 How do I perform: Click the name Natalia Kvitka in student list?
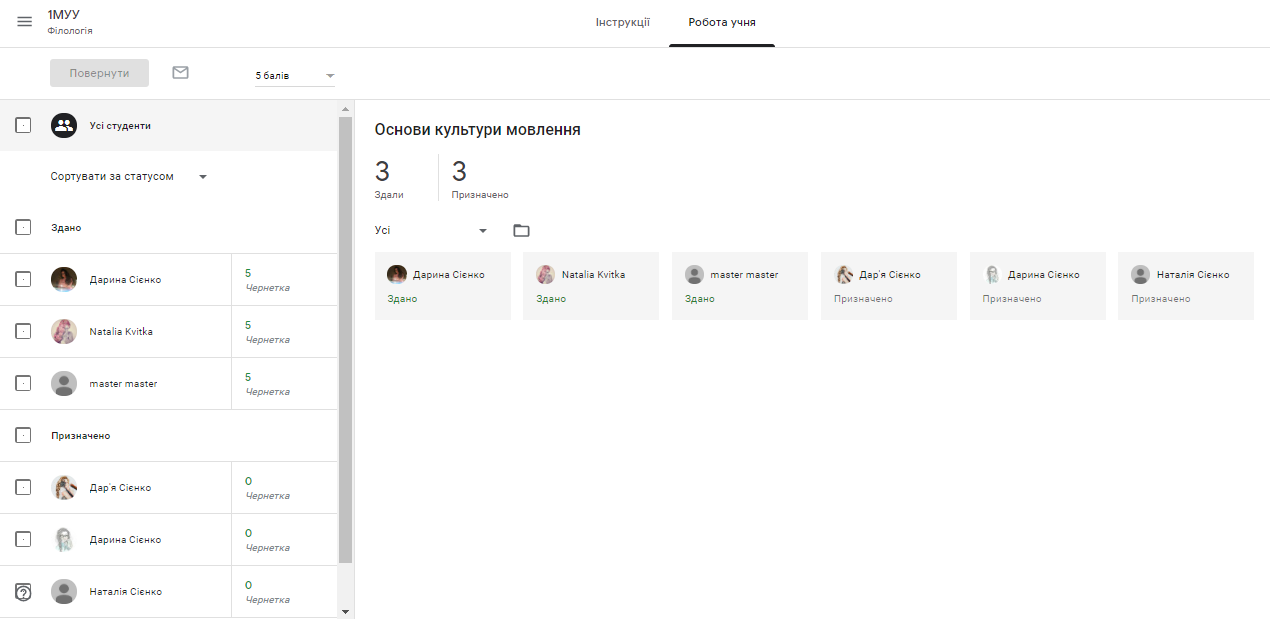pyautogui.click(x=121, y=332)
